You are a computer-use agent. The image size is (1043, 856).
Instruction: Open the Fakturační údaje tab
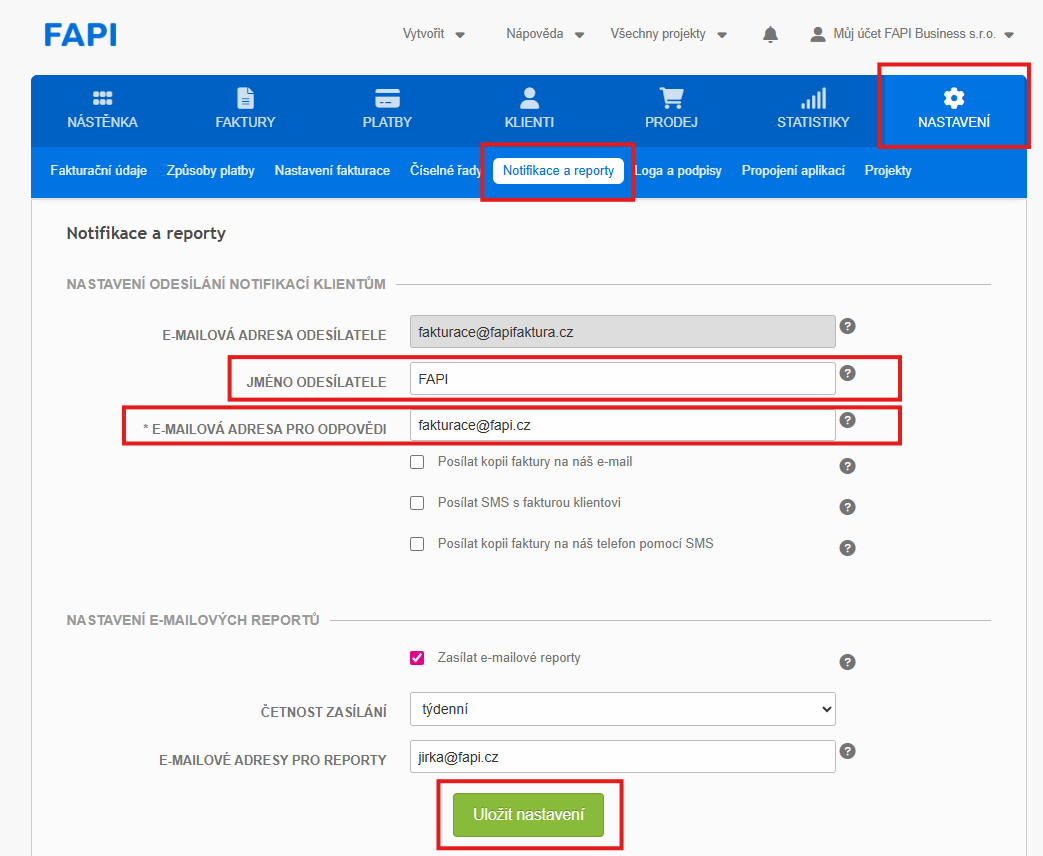point(98,170)
